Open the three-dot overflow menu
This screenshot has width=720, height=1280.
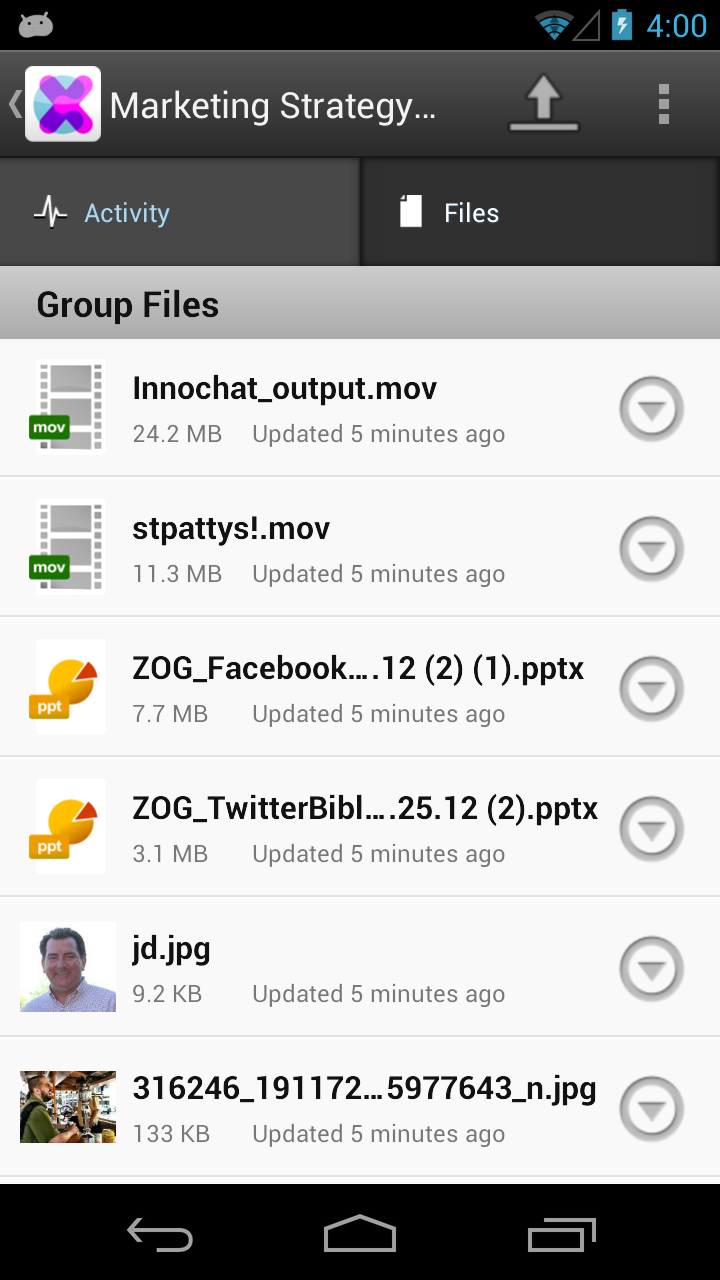click(x=663, y=104)
